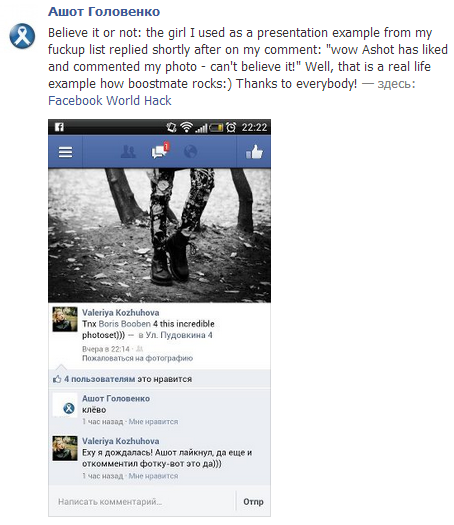Image resolution: width=454 pixels, height=525 pixels.
Task: Open the Facebook World Hack location link
Action: 110,100
